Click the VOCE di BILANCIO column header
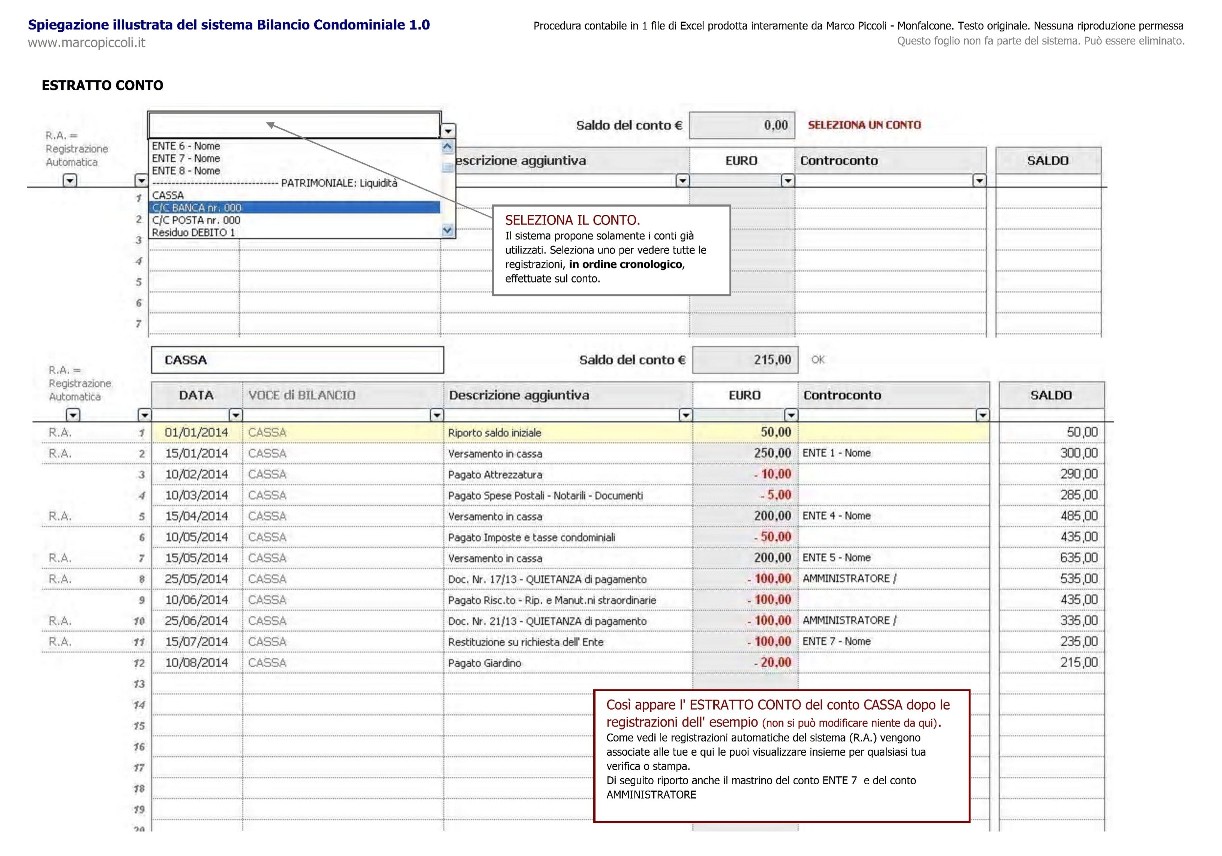This screenshot has width=1222, height=856. (343, 395)
